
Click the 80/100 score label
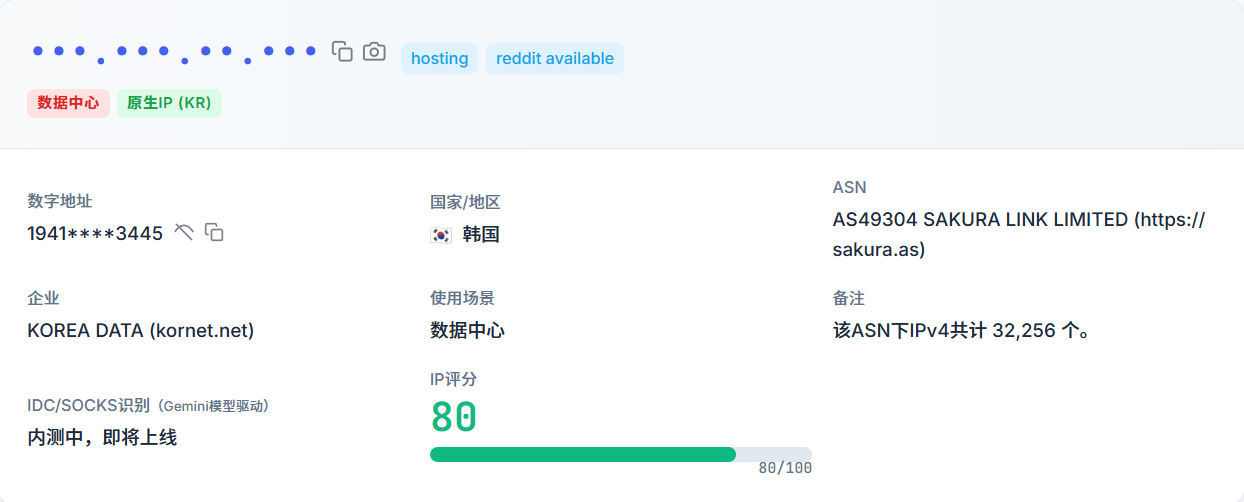(785, 468)
